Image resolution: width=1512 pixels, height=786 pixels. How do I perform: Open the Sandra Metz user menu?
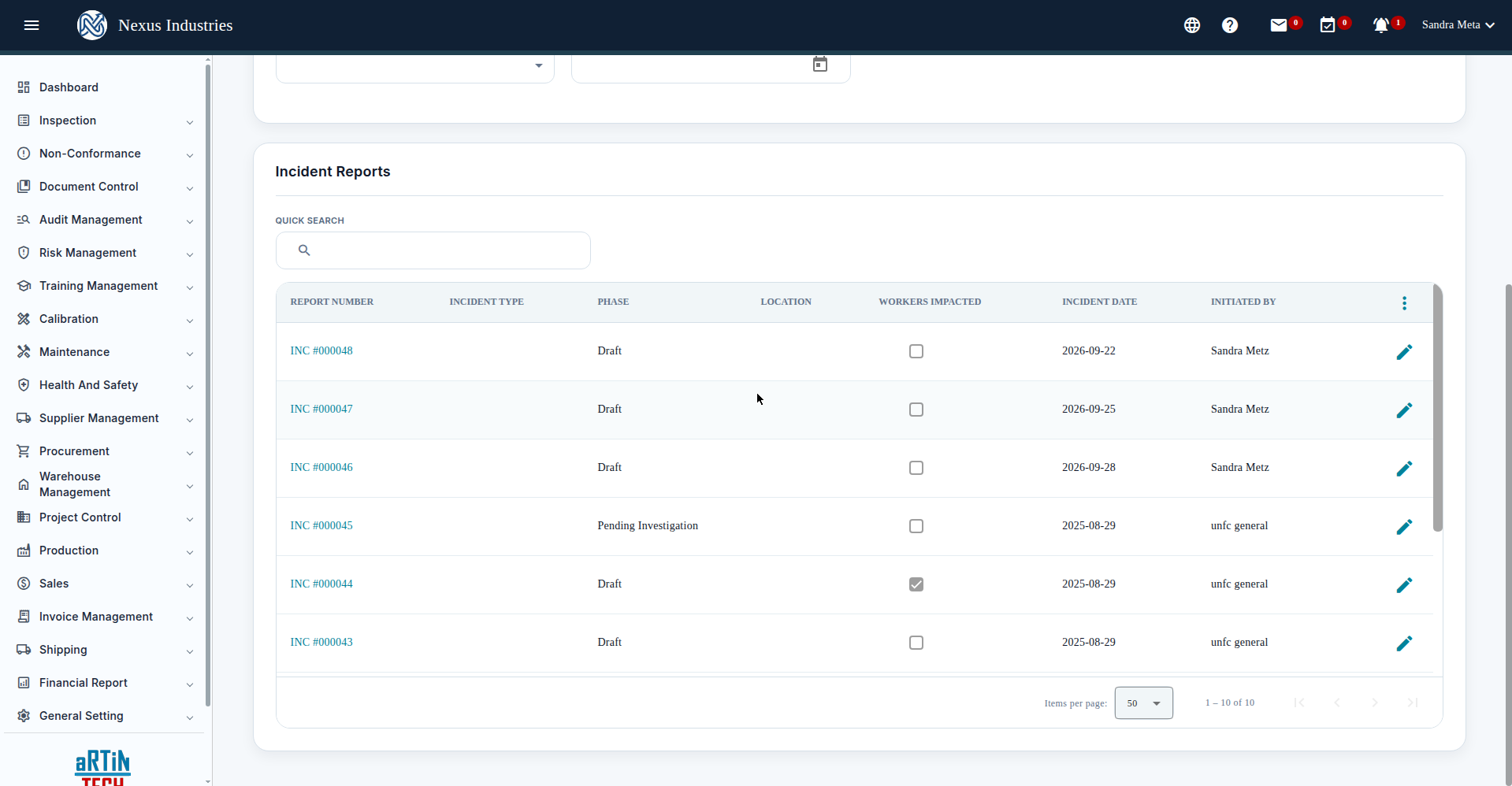[x=1458, y=25]
